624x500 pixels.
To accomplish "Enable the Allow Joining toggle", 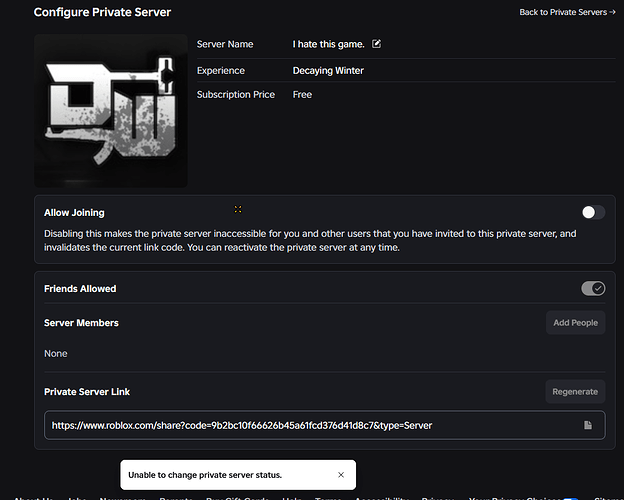I will pos(593,212).
